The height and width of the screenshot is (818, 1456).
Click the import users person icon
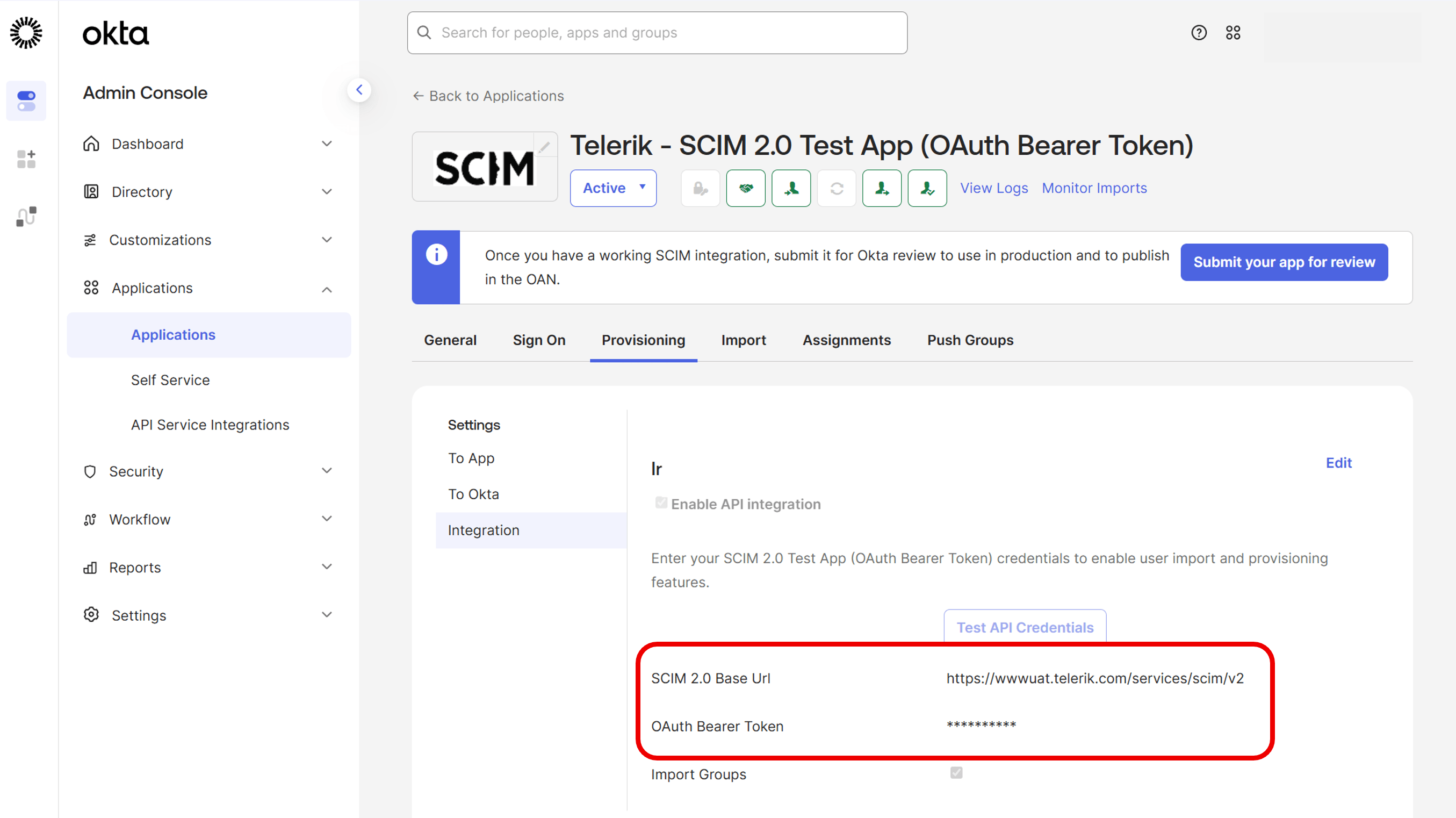click(791, 188)
